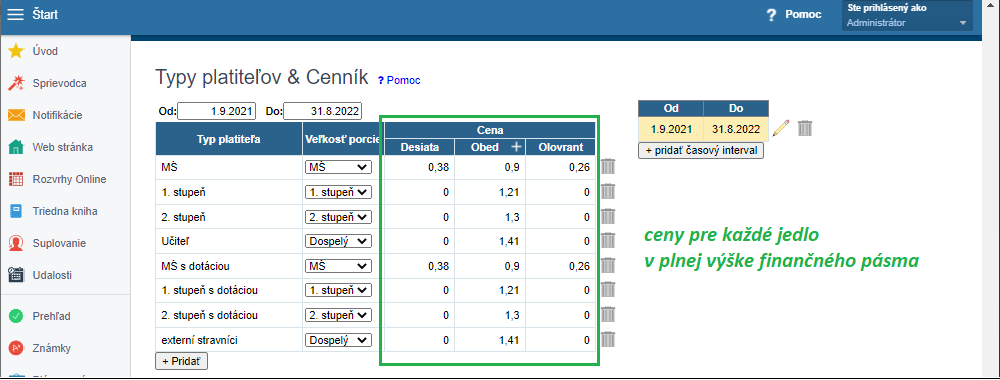Screen dimensions: 1000x380
Task: Click the Suplovanie person icon
Action: pyautogui.click(x=16, y=243)
